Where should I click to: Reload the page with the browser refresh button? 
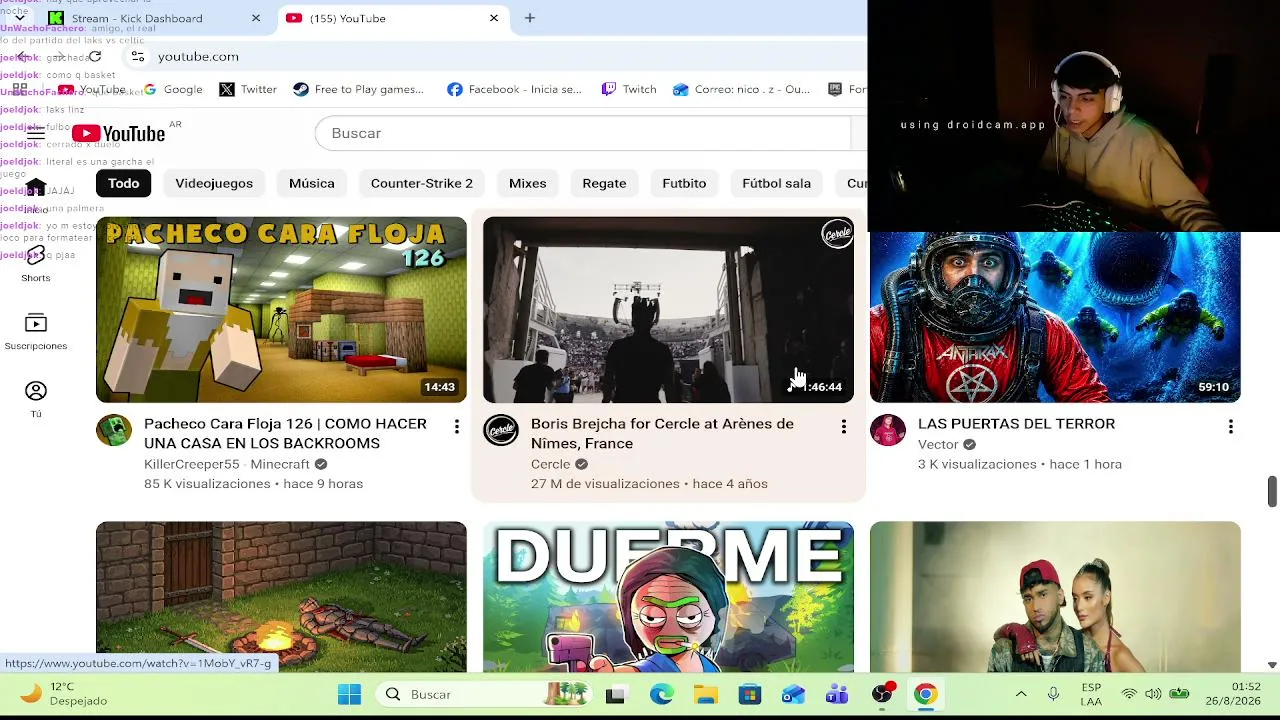point(95,56)
